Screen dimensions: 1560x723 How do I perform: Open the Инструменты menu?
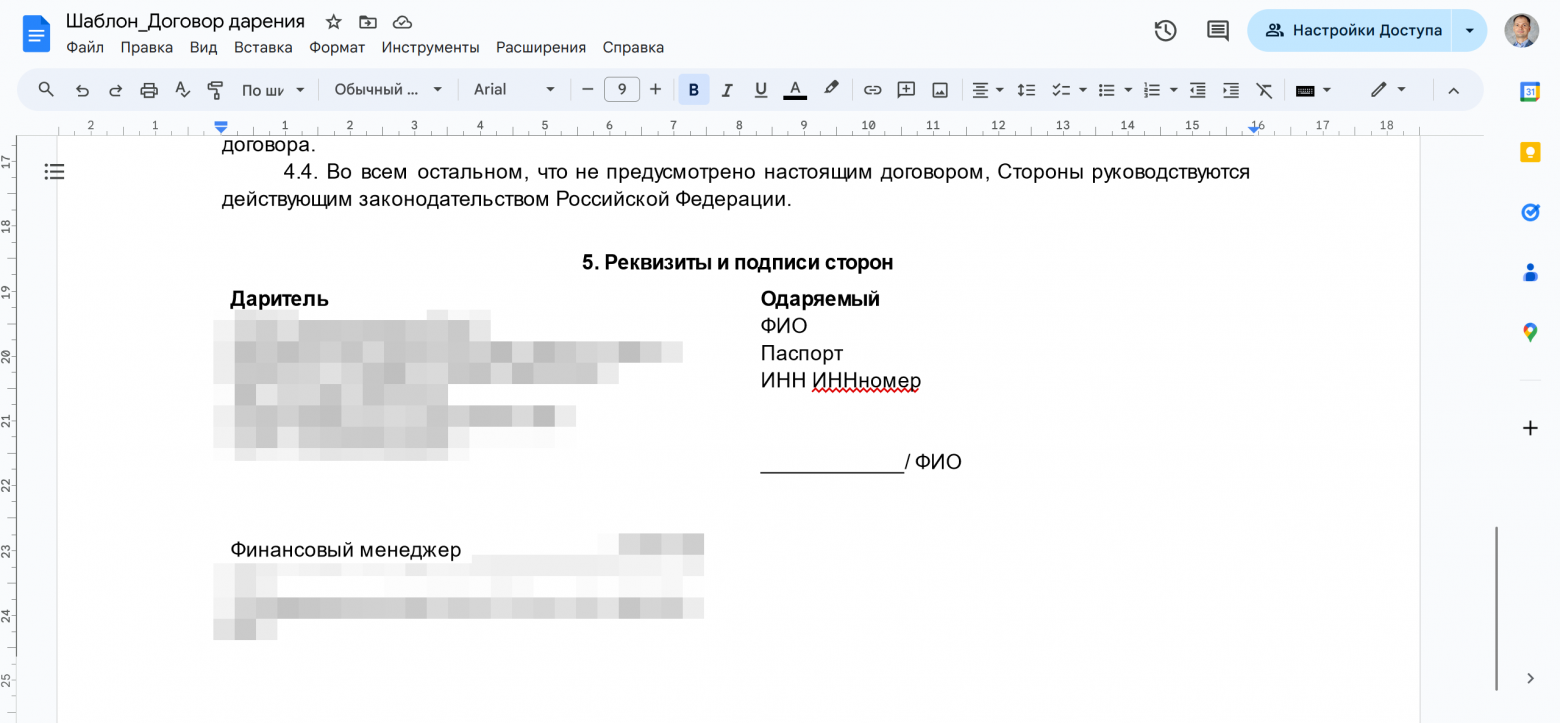tap(431, 47)
